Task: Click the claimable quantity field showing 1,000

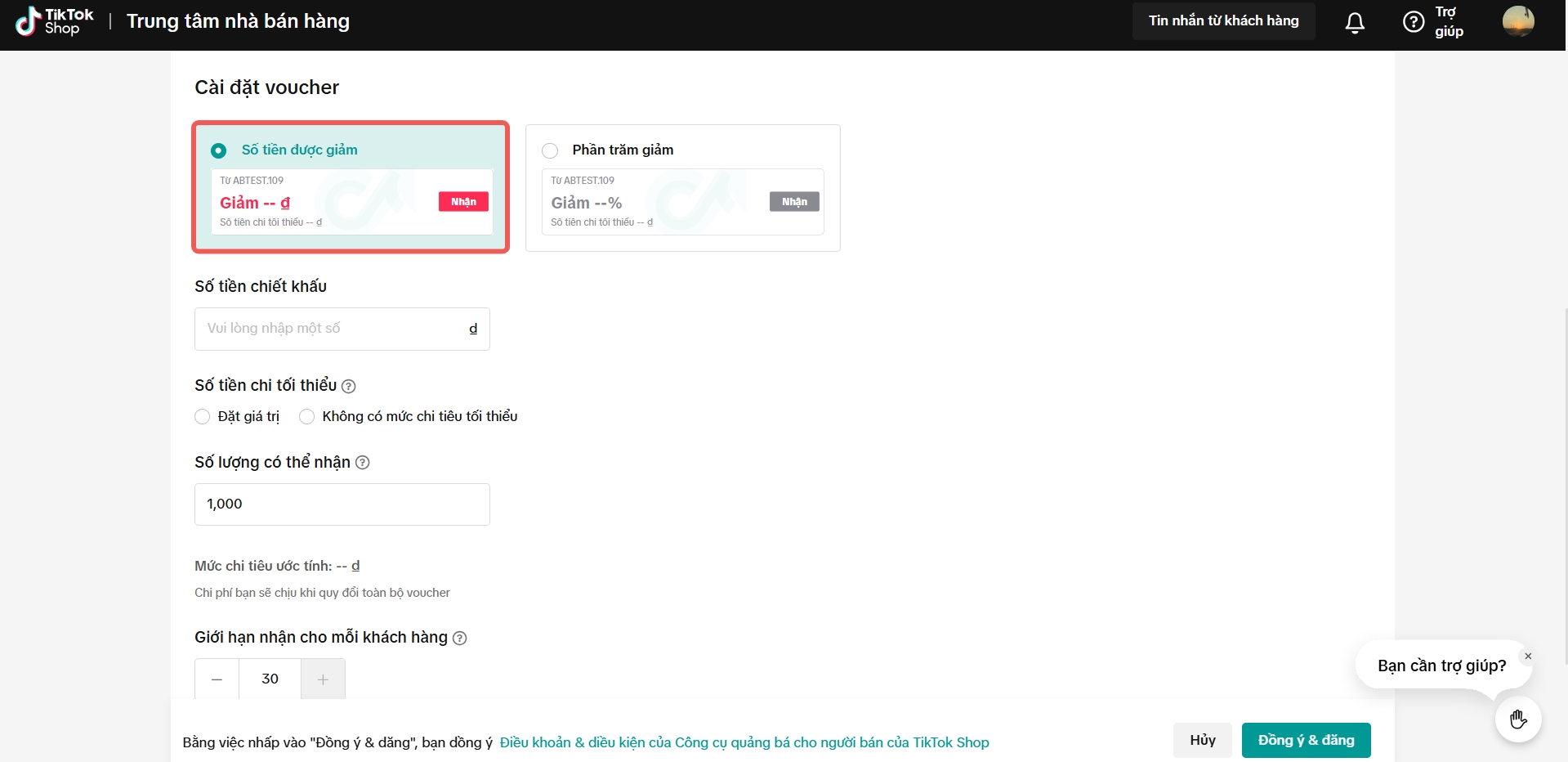Action: point(342,504)
